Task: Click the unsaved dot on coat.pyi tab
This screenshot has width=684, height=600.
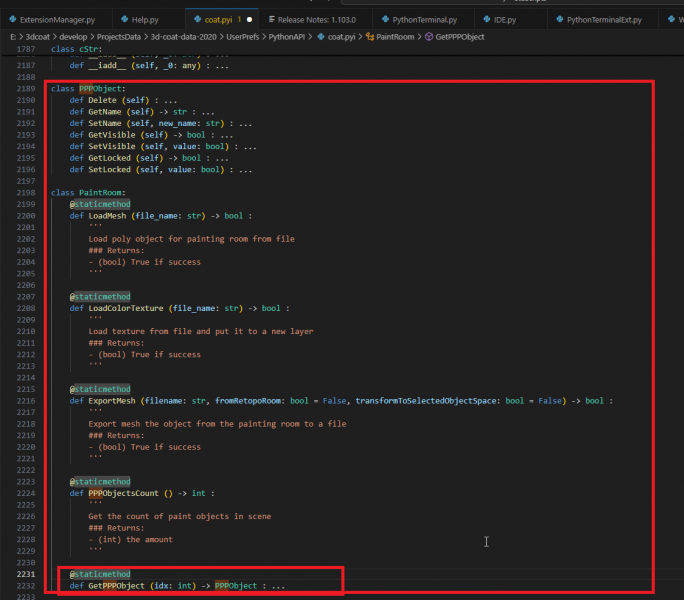Action: (247, 20)
